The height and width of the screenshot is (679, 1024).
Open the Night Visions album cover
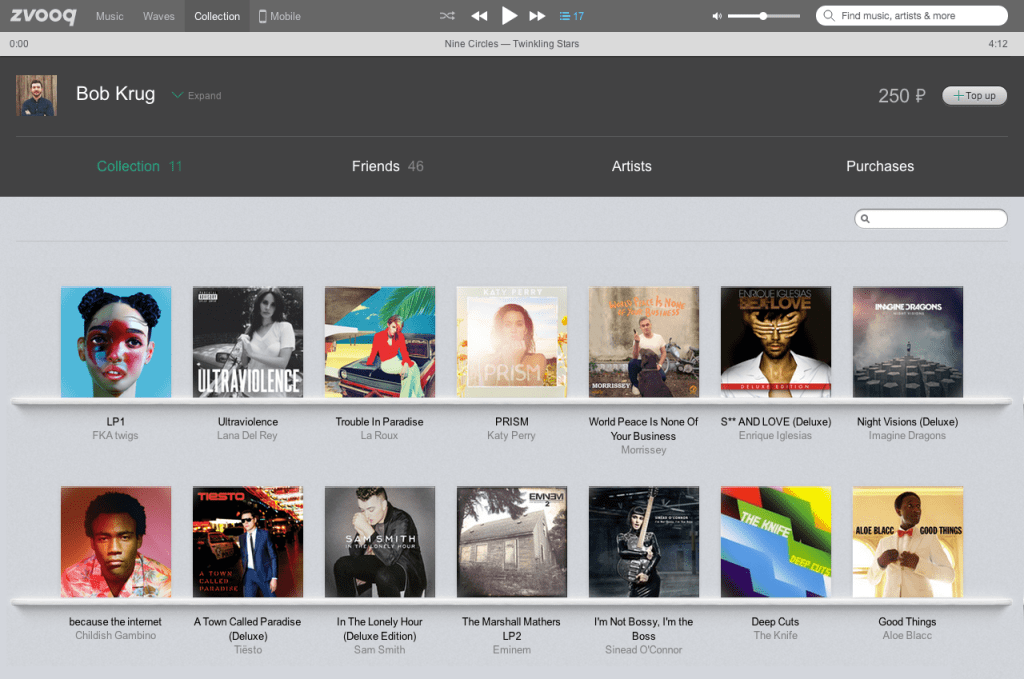pos(908,342)
